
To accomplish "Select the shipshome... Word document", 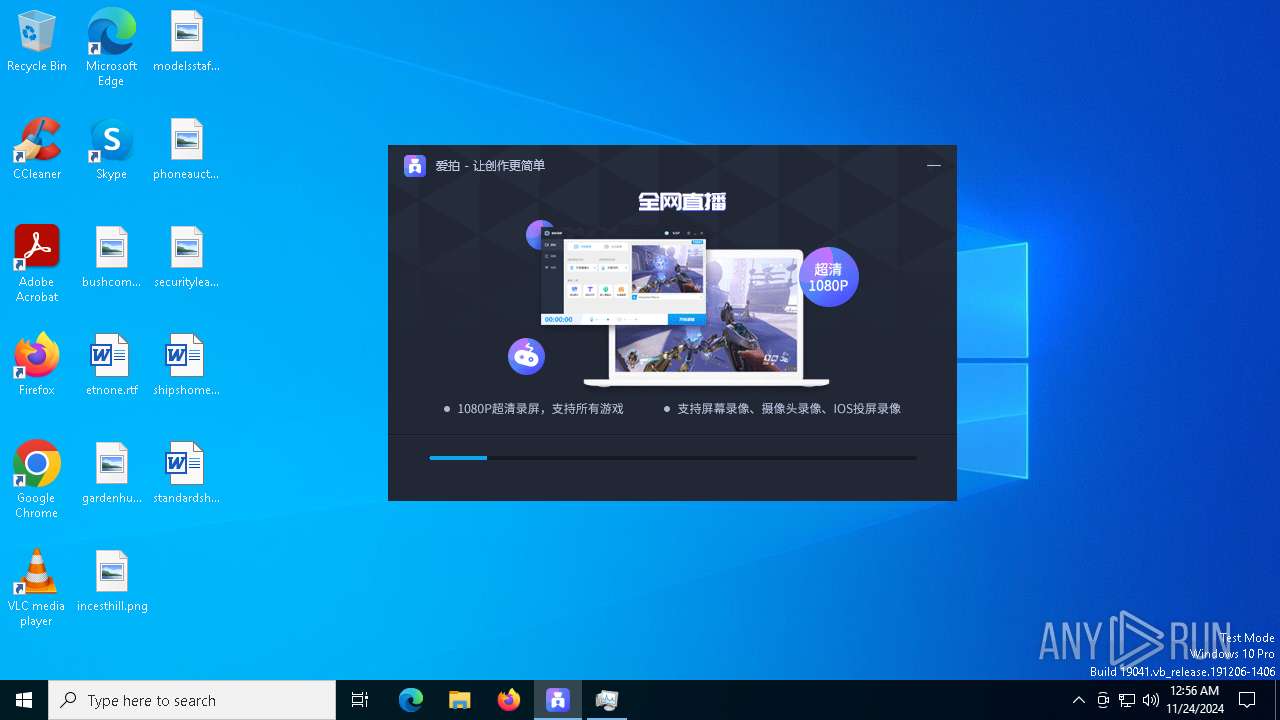I will click(186, 366).
